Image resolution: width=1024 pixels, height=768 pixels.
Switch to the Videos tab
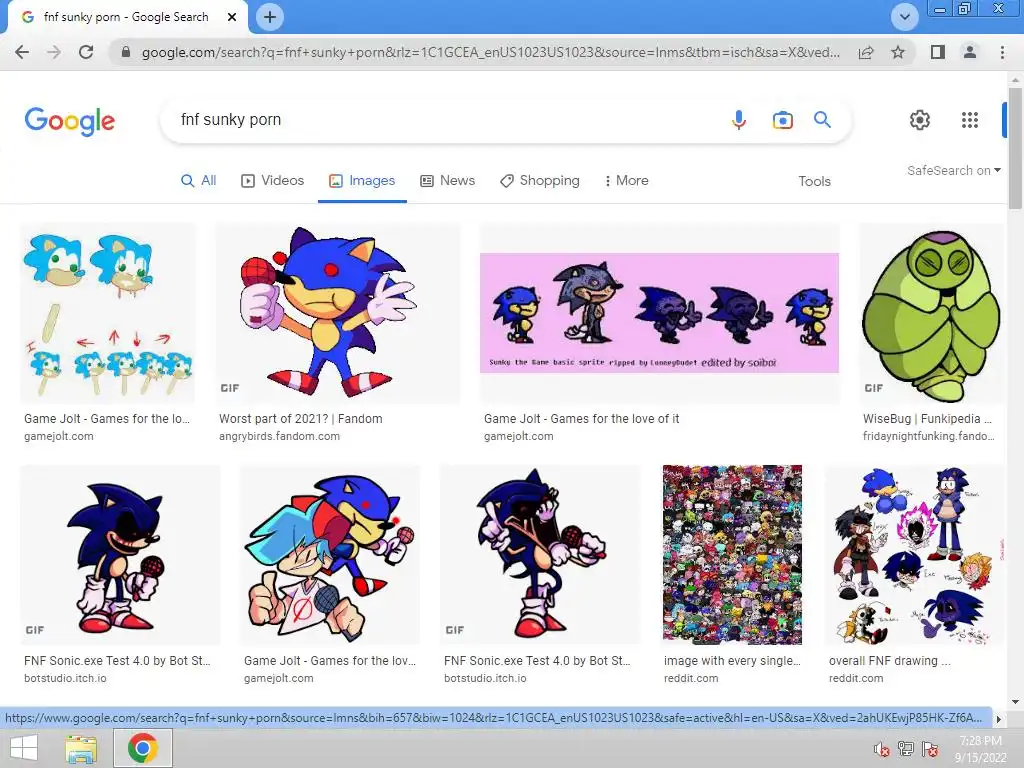click(x=272, y=181)
